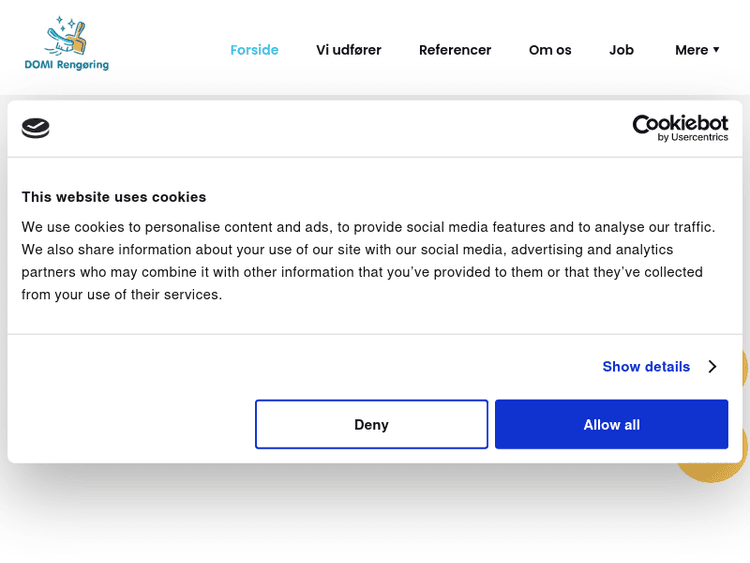This screenshot has height=563, width=750.
Task: Click the 'This website uses cookies' heading
Action: [114, 197]
